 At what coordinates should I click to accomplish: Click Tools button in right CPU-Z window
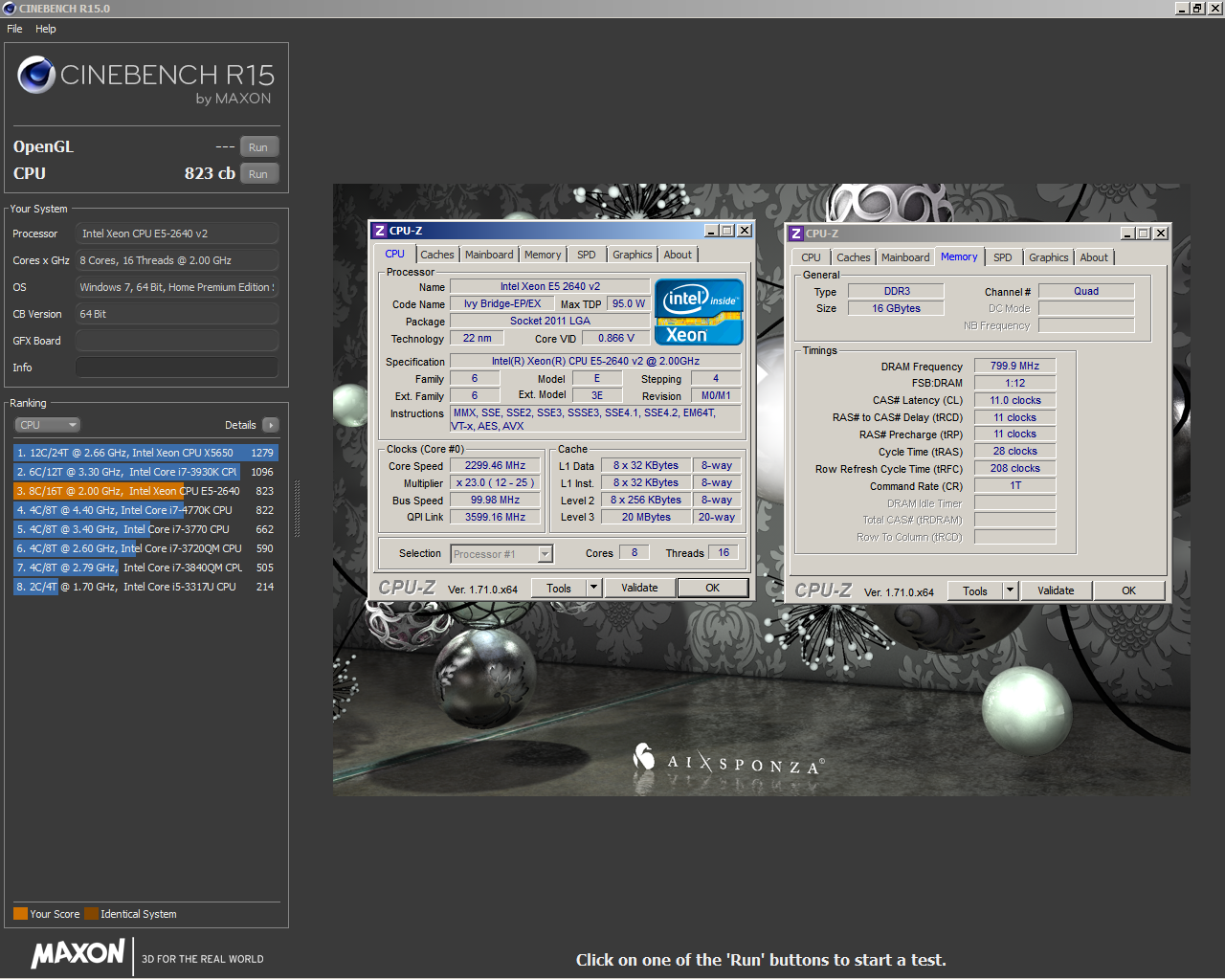[975, 590]
